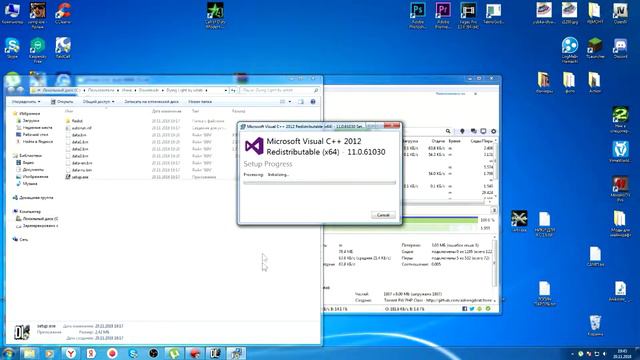Image resolution: width=640 pixels, height=360 pixels.
Task: Select Домашняя группа in the navigation pane
Action: tap(33, 198)
